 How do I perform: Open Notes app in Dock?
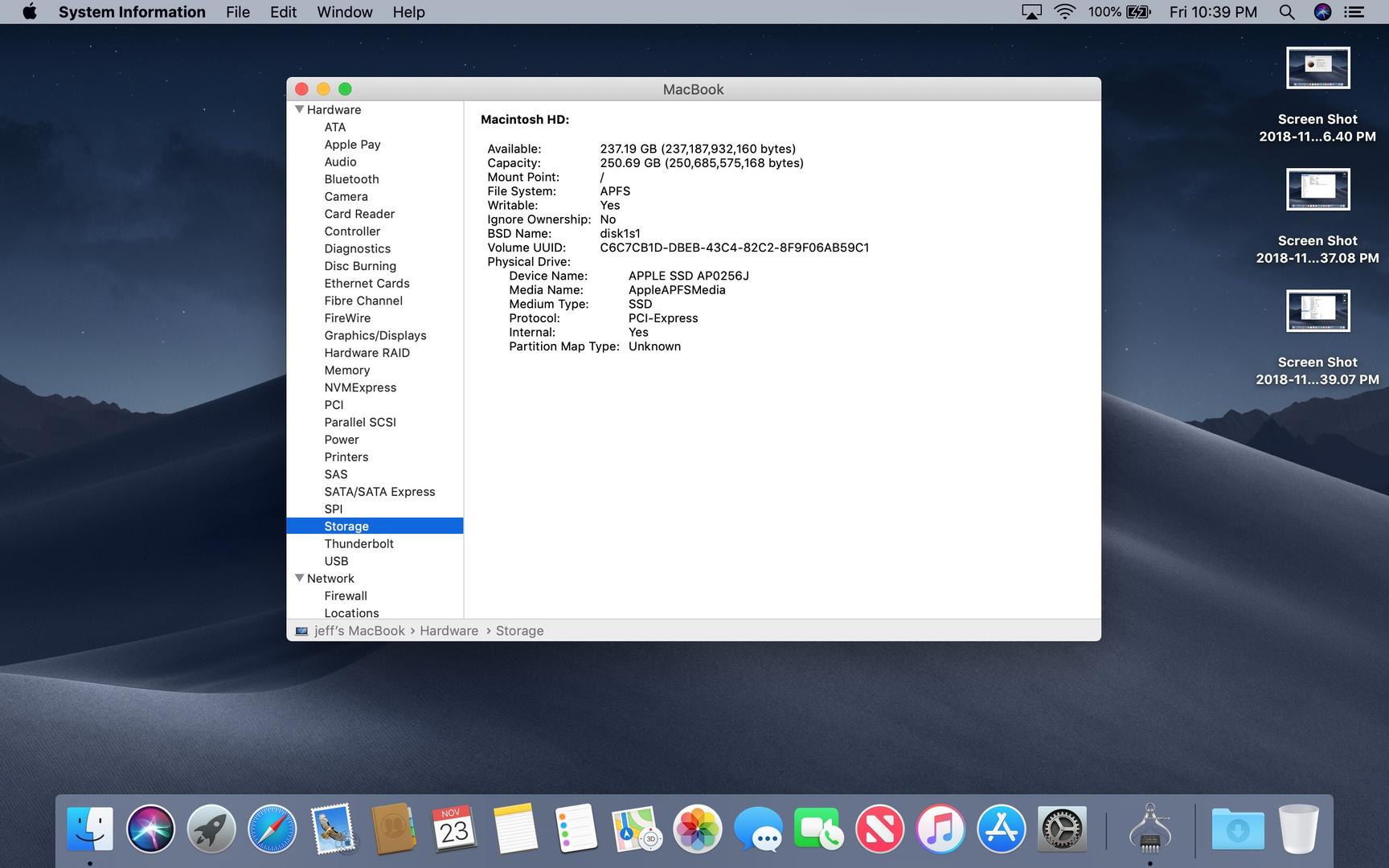(515, 828)
